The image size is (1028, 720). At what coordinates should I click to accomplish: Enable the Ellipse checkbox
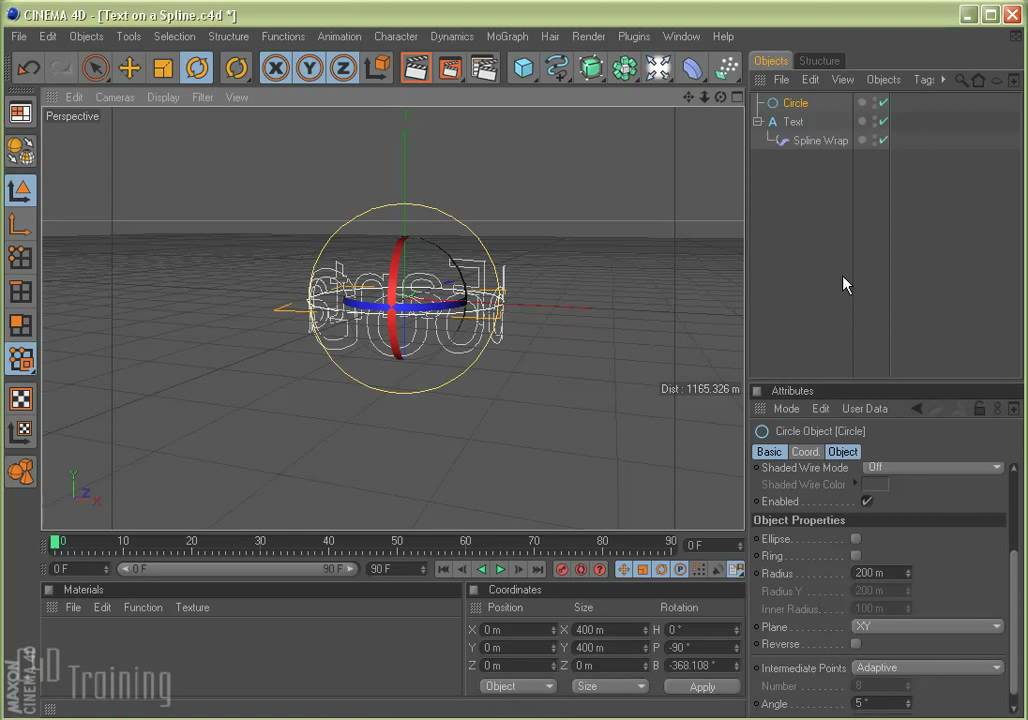tap(856, 538)
